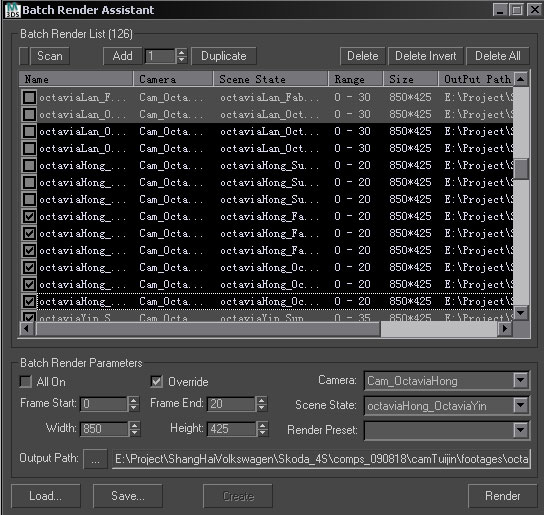This screenshot has height=515, width=544.
Task: Open the Render Preset dropdown
Action: coord(521,431)
